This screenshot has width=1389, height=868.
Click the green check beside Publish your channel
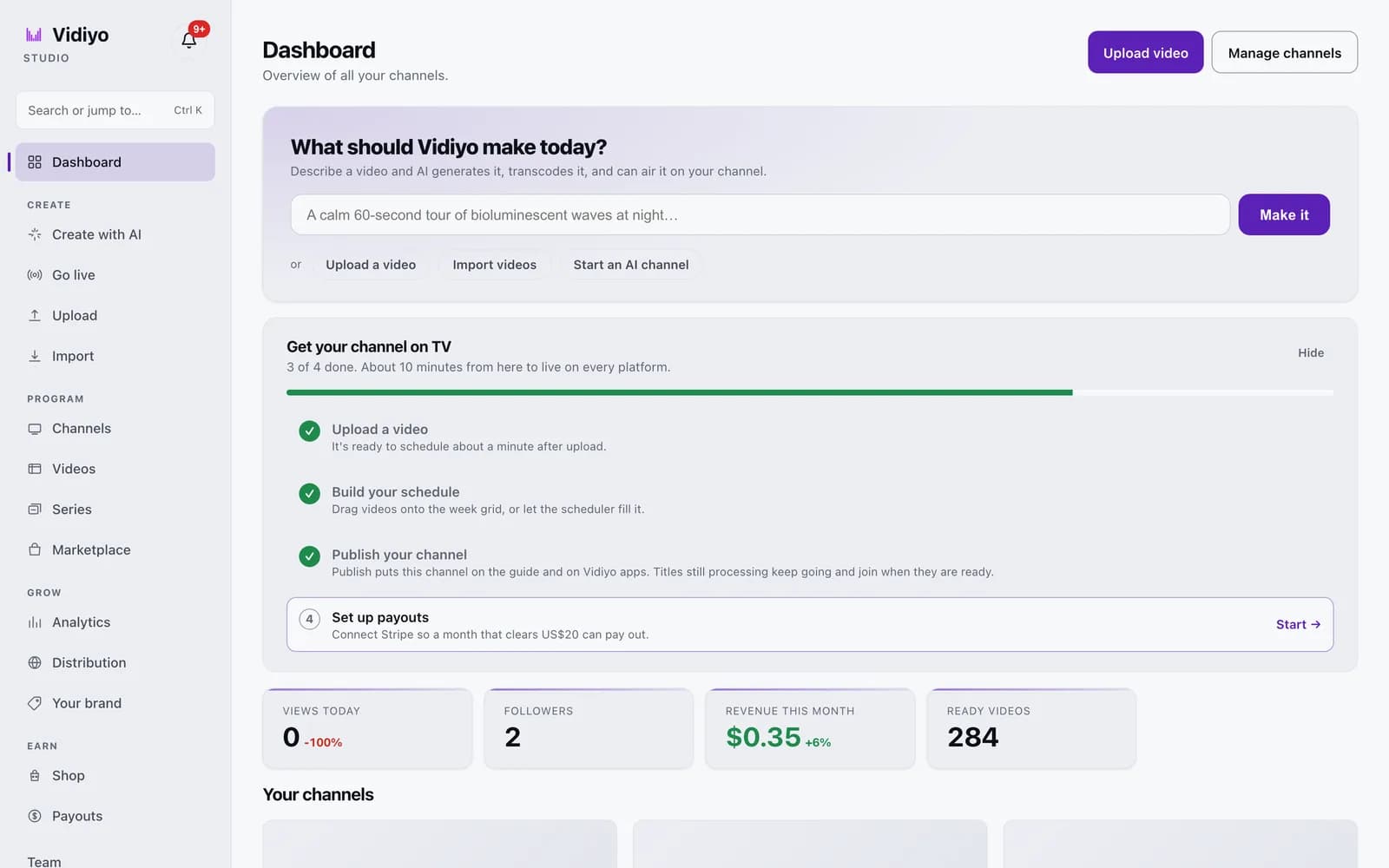pyautogui.click(x=309, y=556)
